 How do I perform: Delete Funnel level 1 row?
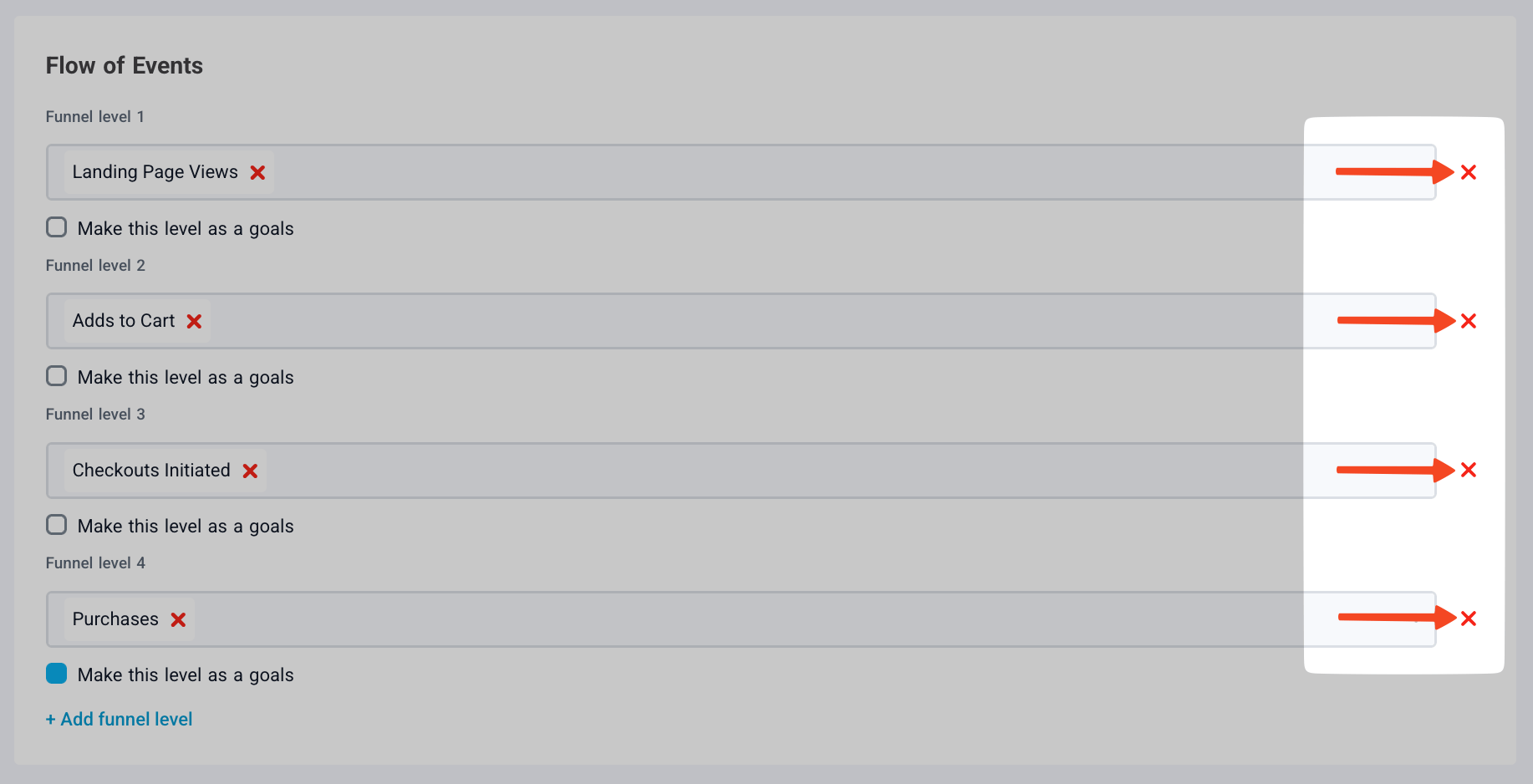1468,172
